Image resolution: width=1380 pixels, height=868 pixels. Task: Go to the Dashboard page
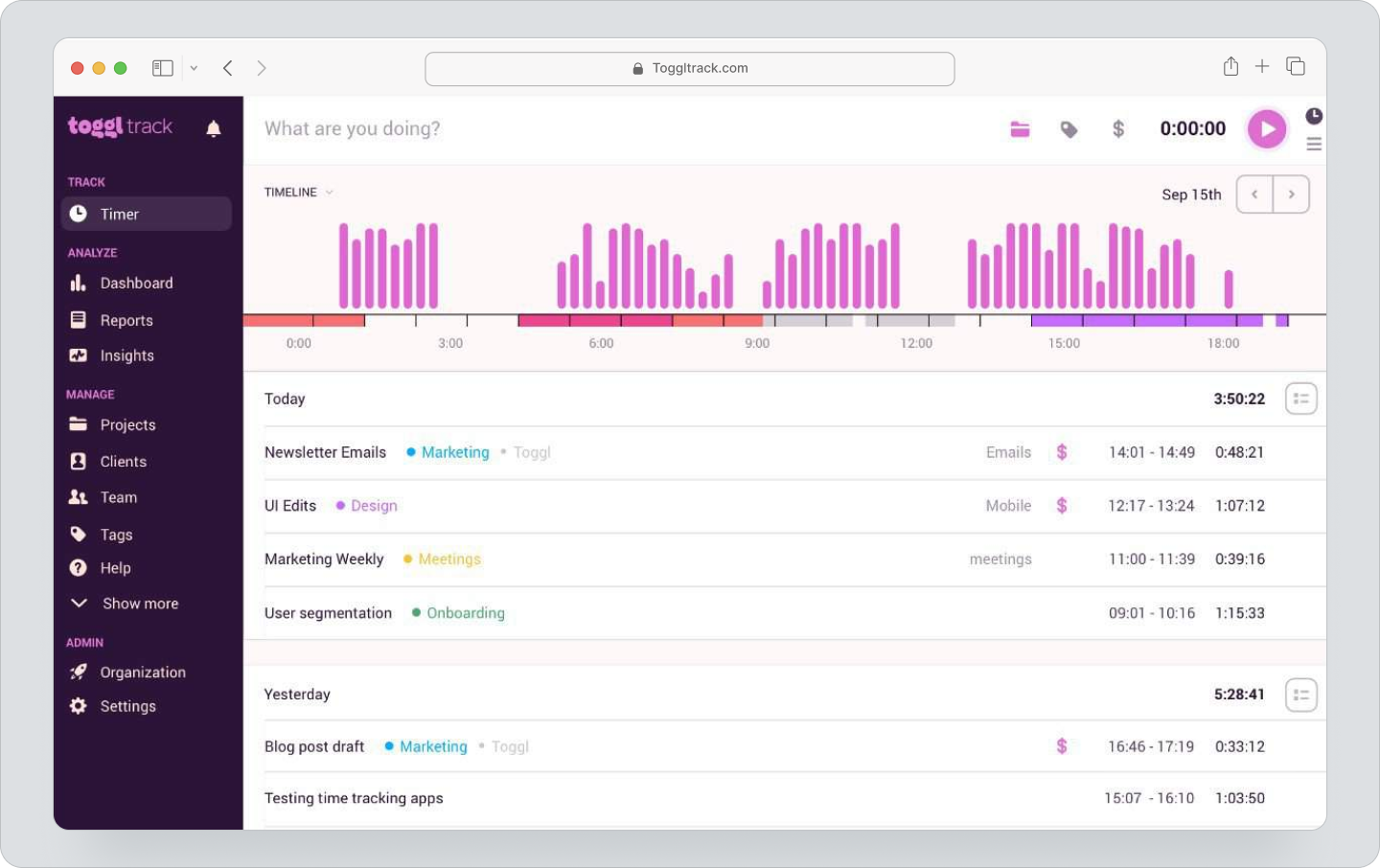pos(136,283)
